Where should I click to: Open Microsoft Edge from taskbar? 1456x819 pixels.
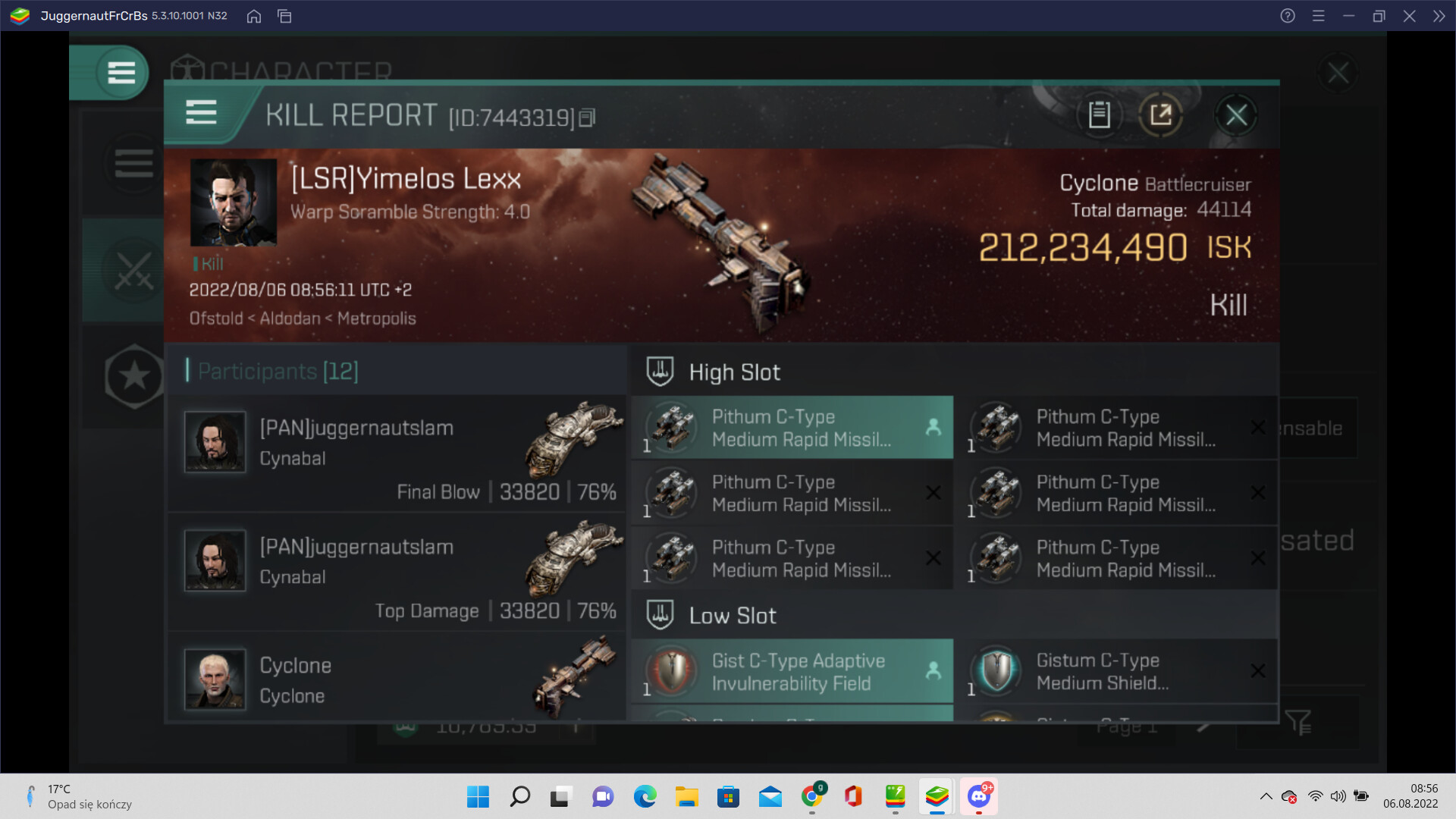point(645,796)
